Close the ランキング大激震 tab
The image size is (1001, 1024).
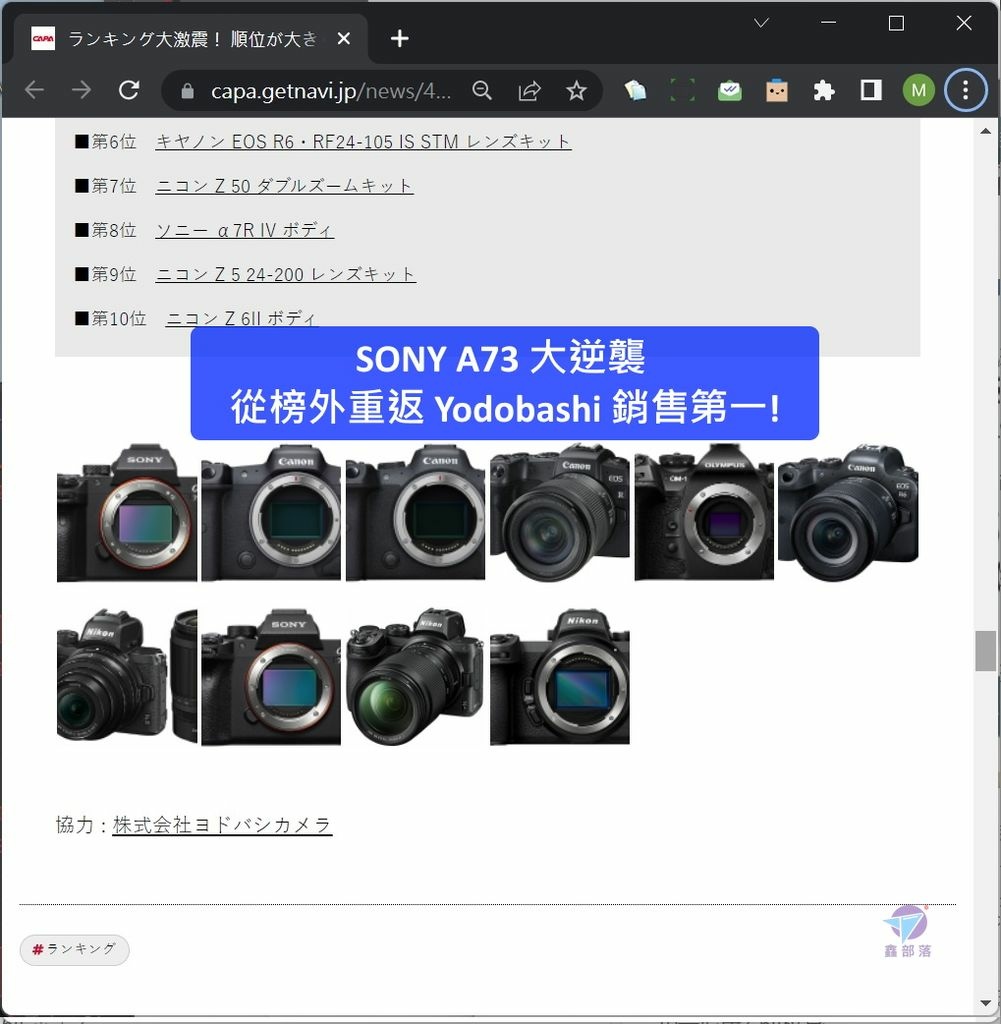coord(343,39)
